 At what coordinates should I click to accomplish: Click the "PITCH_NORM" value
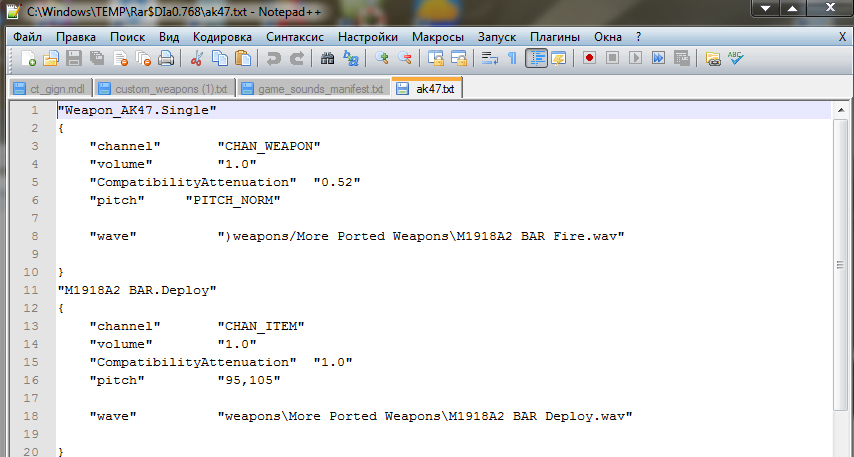coord(233,200)
